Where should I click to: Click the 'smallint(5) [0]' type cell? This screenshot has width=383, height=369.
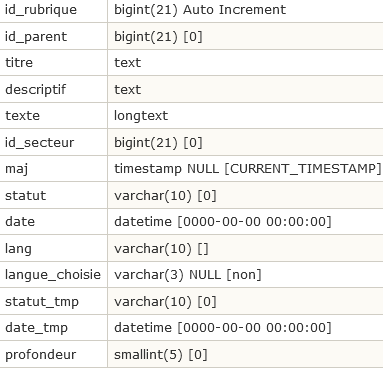click(x=245, y=354)
